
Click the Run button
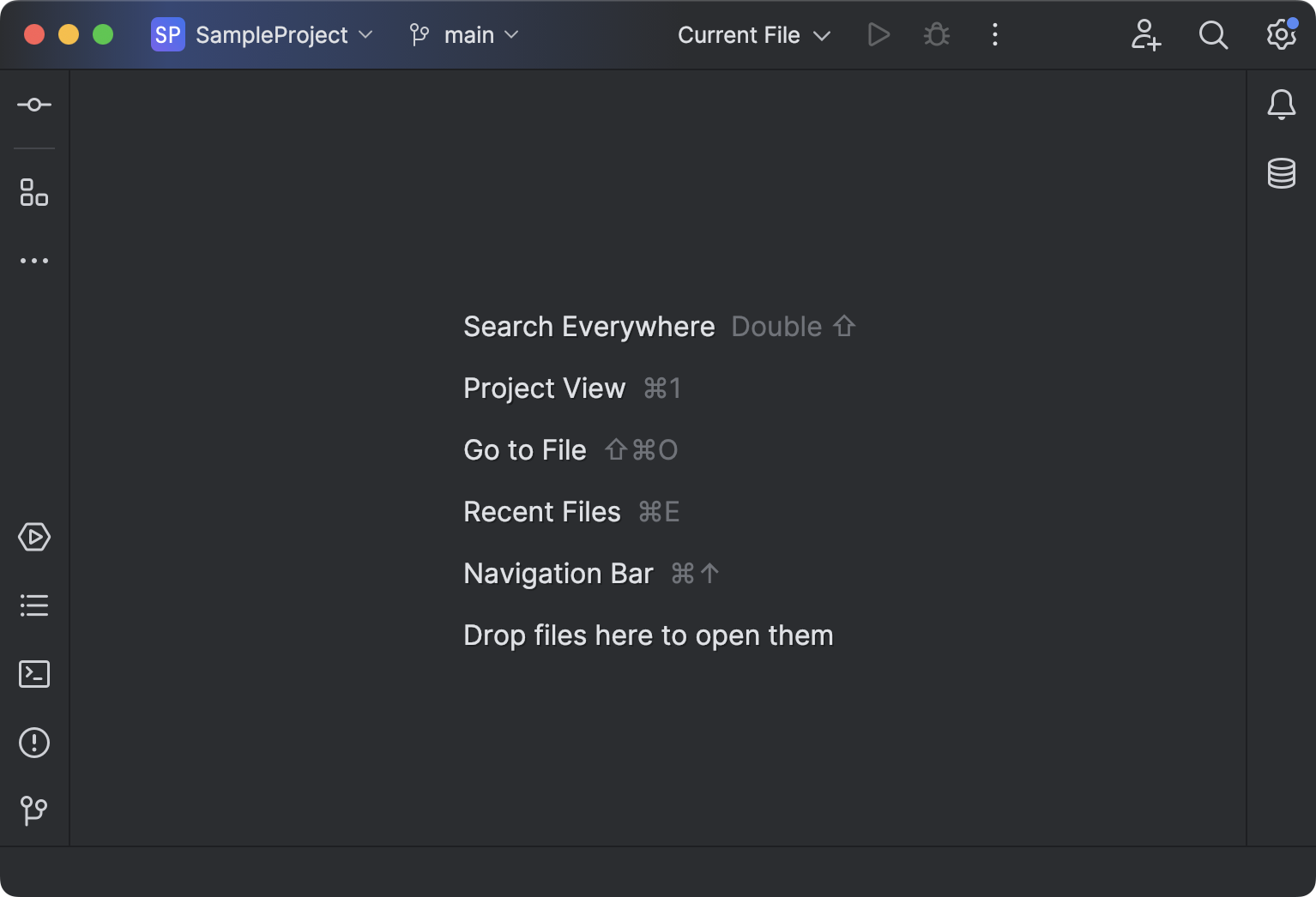pyautogui.click(x=878, y=35)
